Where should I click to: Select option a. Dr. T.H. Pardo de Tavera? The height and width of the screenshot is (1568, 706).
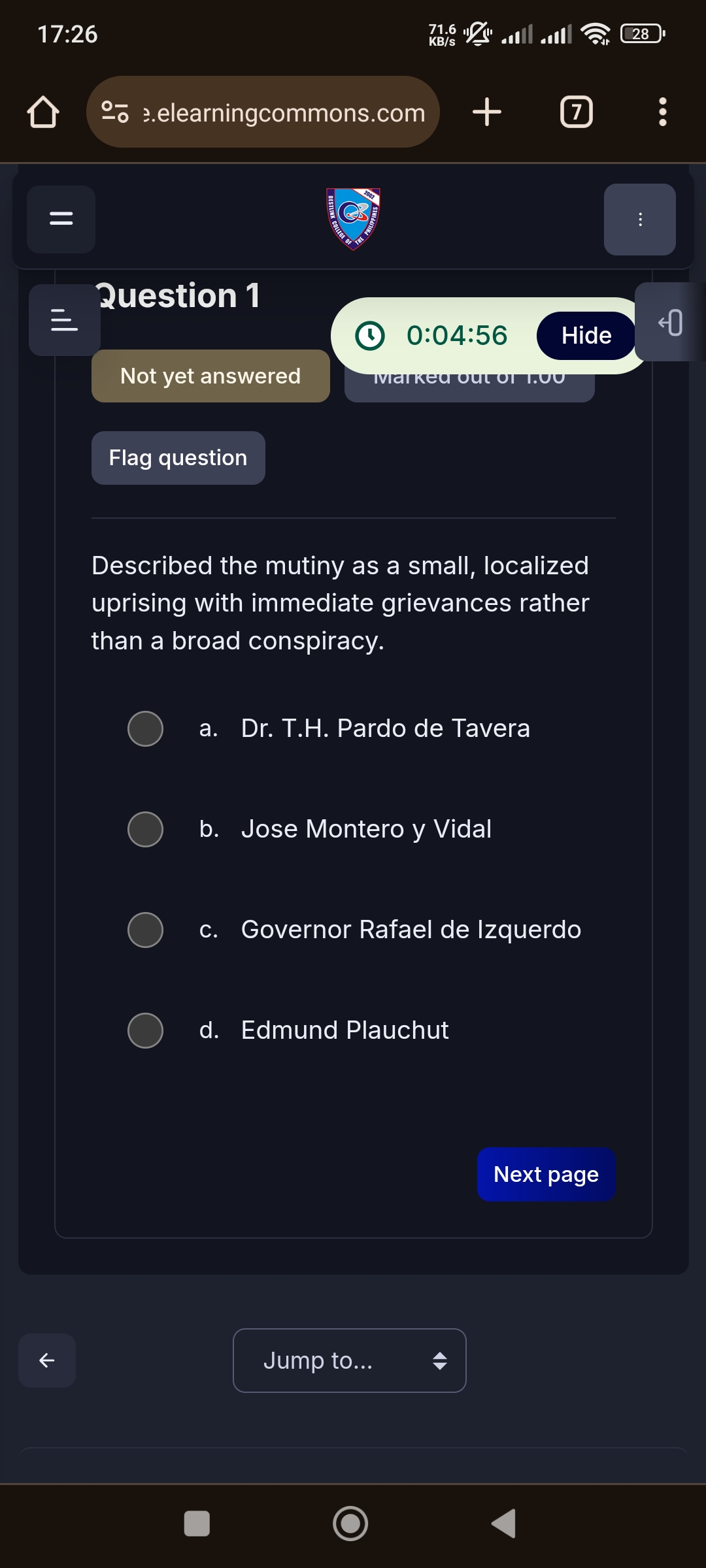pos(145,728)
